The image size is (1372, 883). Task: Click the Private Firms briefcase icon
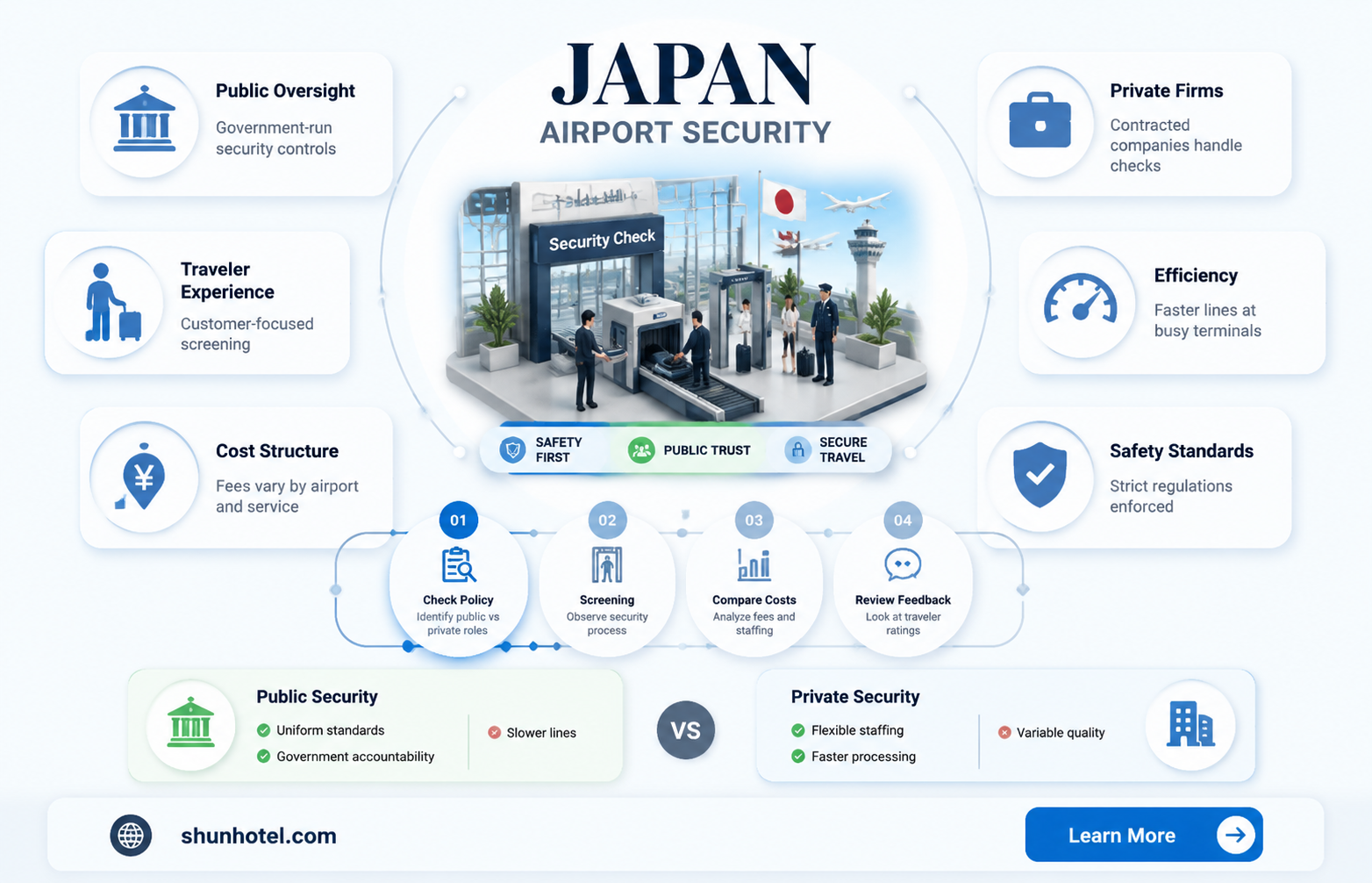pos(1040,120)
